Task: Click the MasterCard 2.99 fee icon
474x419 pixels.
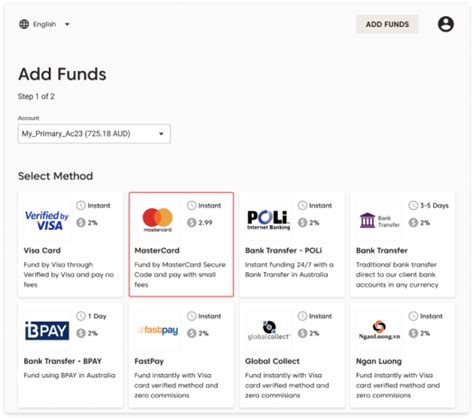Action: pos(192,222)
